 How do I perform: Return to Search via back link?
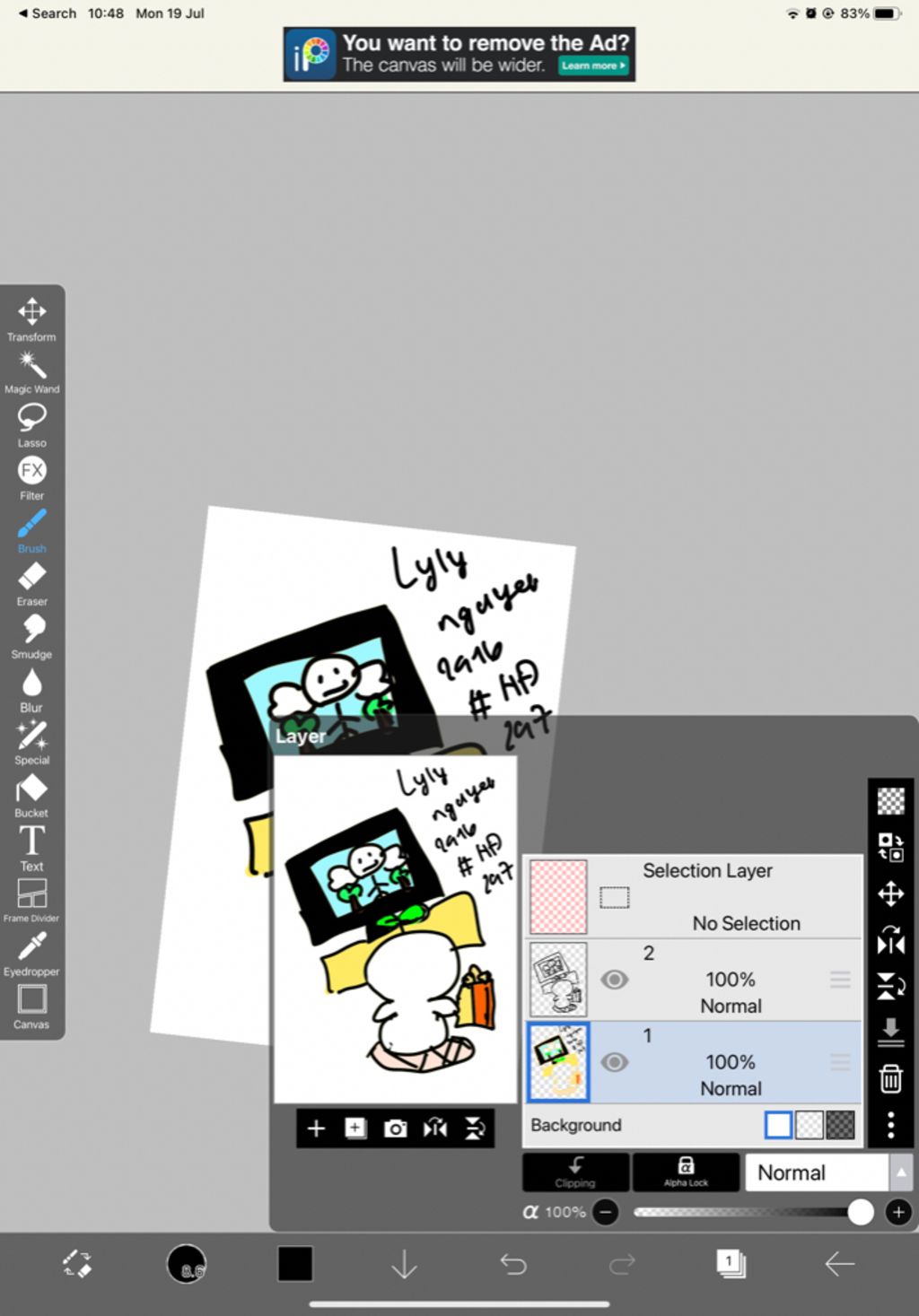click(48, 13)
